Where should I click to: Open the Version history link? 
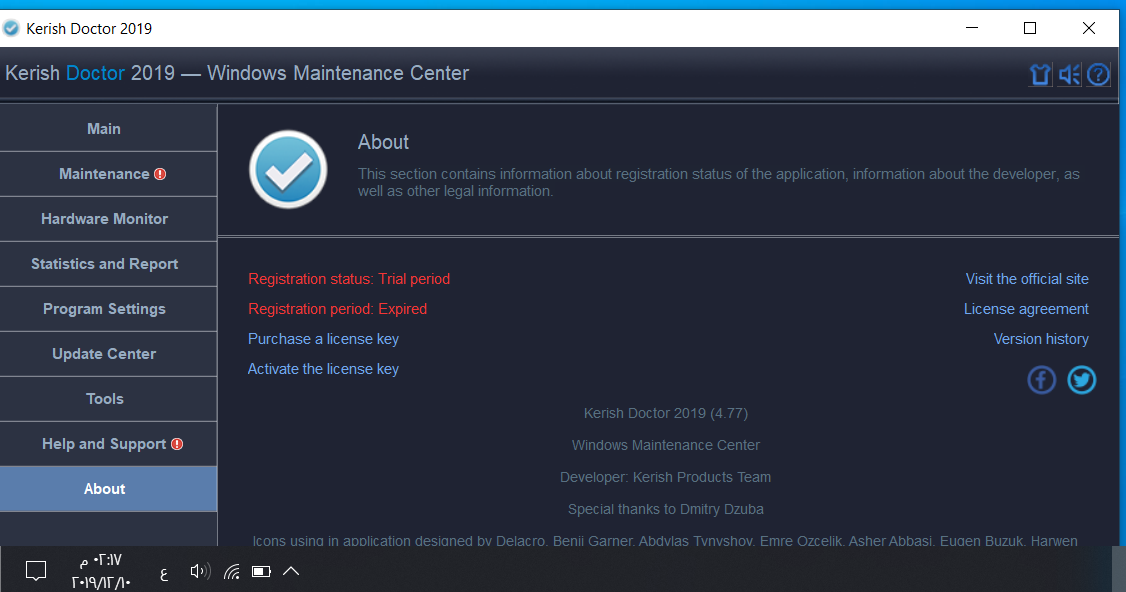[x=1041, y=339]
